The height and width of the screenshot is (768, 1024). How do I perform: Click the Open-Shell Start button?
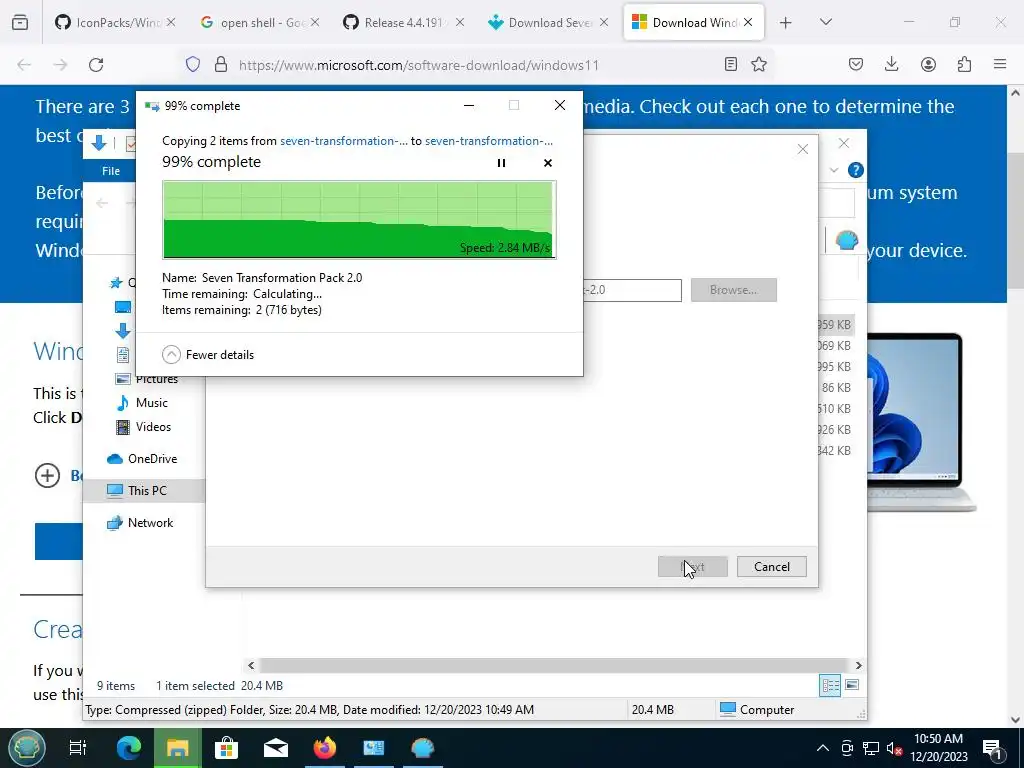pos(26,748)
